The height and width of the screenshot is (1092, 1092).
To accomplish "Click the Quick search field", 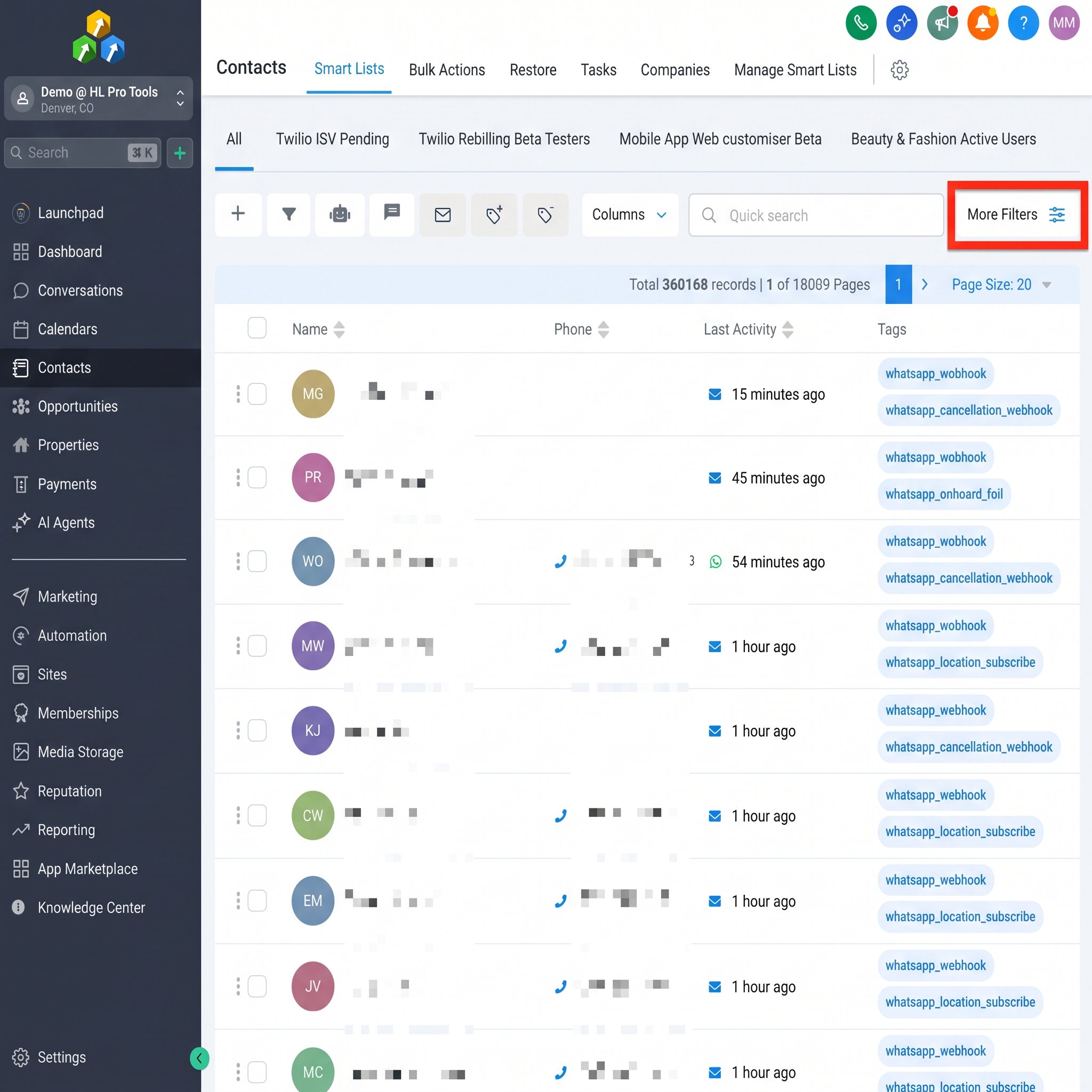I will pyautogui.click(x=816, y=215).
